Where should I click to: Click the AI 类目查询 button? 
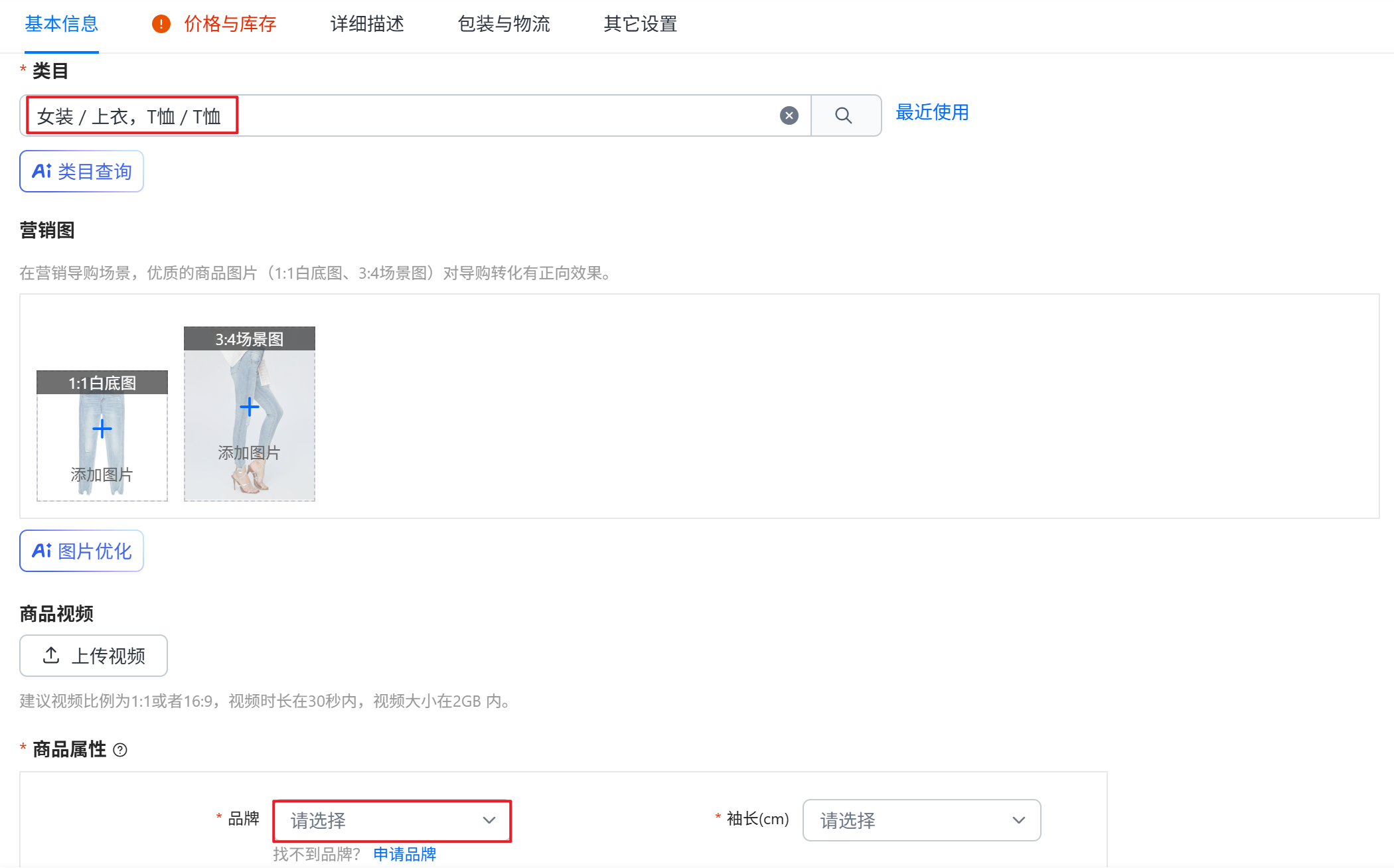pyautogui.click(x=82, y=172)
